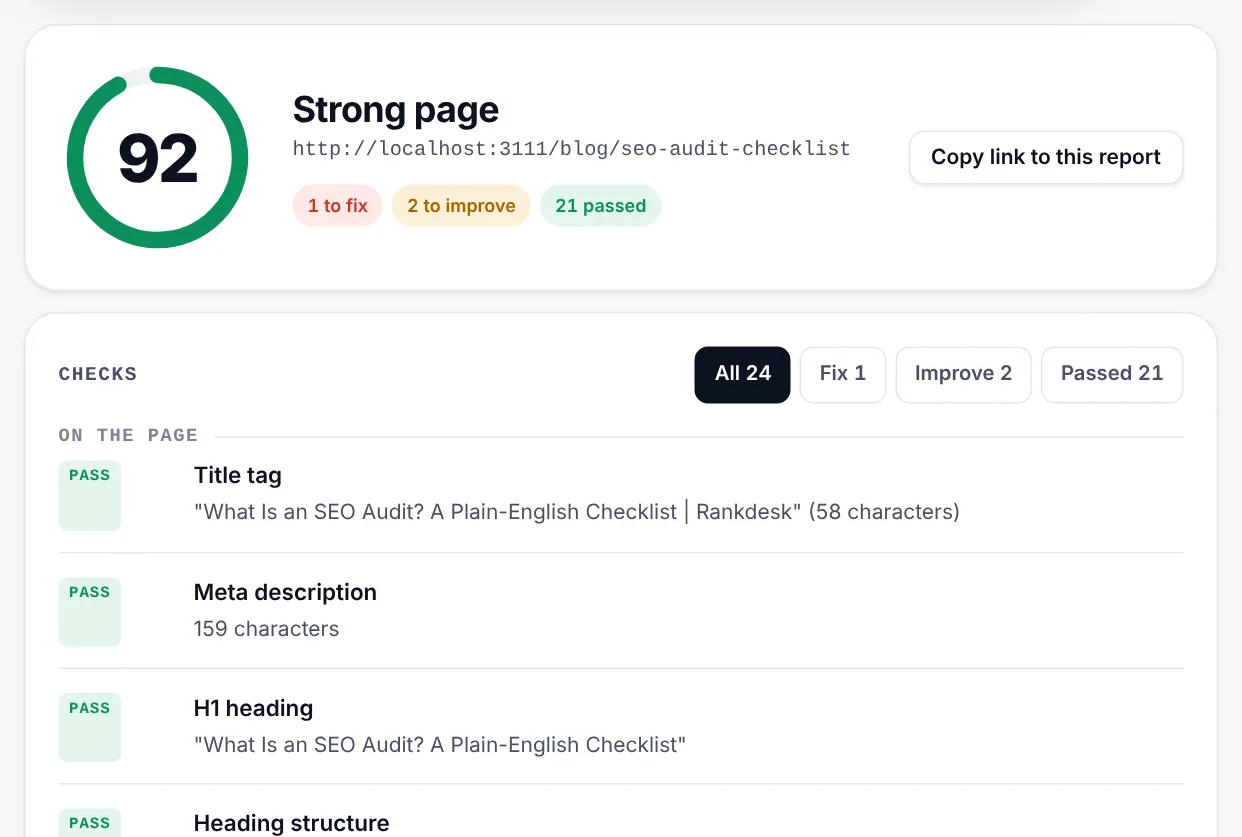Image resolution: width=1242 pixels, height=837 pixels.
Task: Click the CHECKS section label
Action: point(98,374)
